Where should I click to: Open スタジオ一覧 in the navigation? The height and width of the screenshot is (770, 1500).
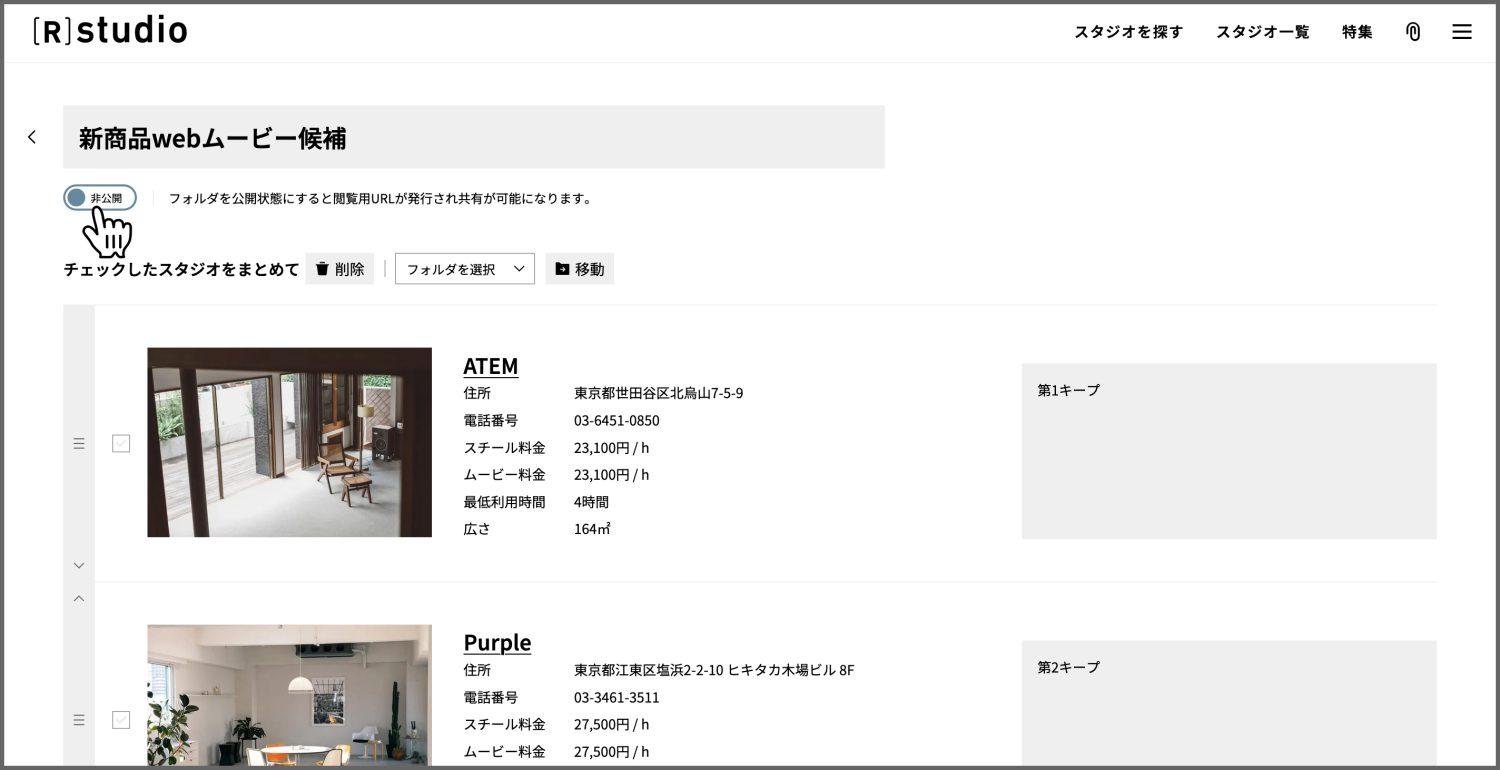click(1262, 32)
